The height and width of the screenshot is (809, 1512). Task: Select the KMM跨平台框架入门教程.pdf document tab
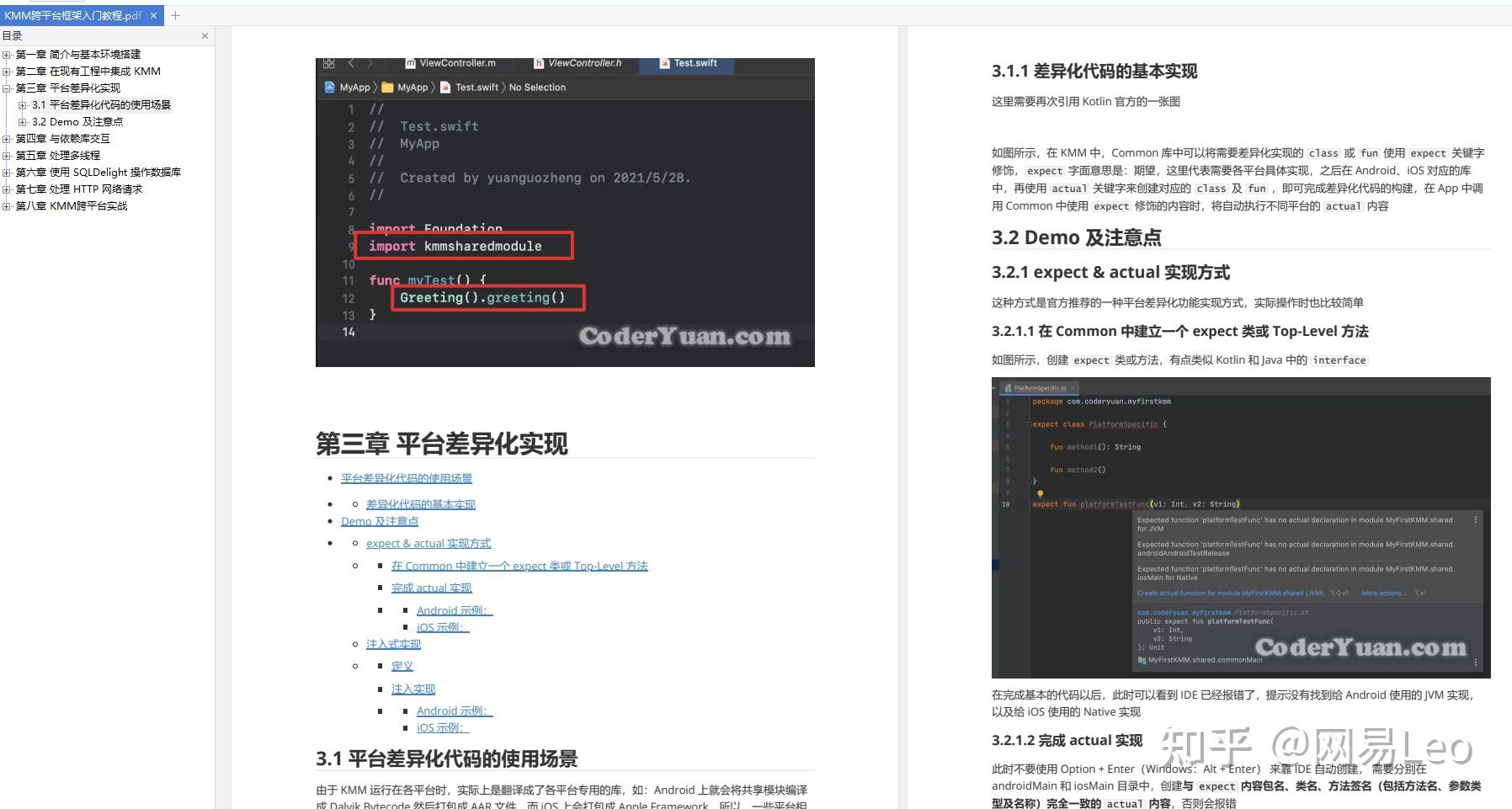(72, 15)
